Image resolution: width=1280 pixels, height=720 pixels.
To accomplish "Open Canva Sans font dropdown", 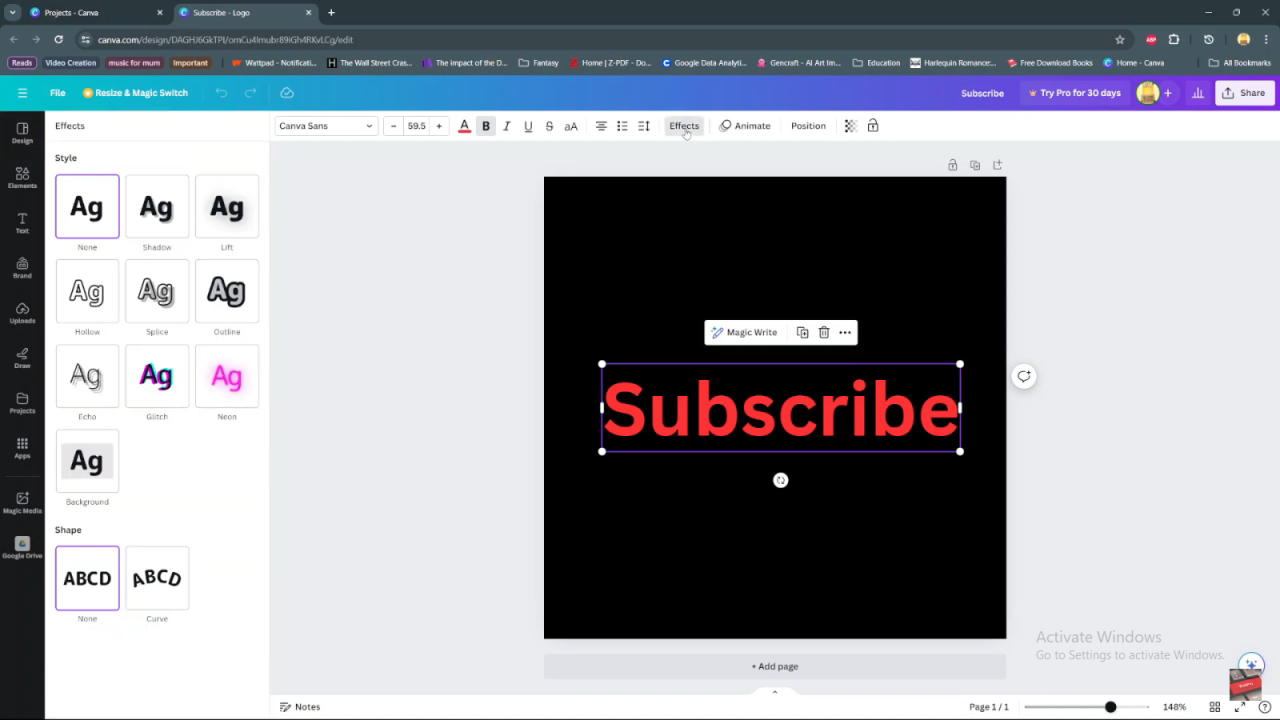I will [326, 126].
